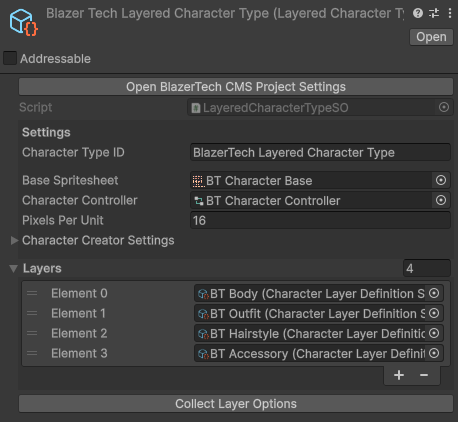This screenshot has width=458, height=422.
Task: Click the BT Accessory layer definition field
Action: coord(319,353)
